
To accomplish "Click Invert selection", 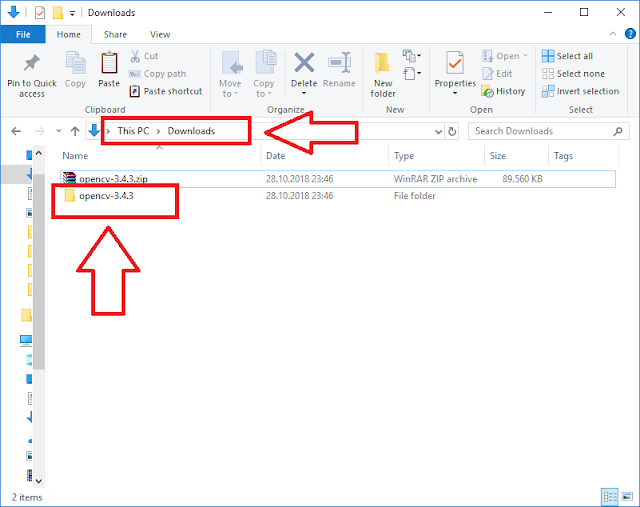I will (x=580, y=91).
